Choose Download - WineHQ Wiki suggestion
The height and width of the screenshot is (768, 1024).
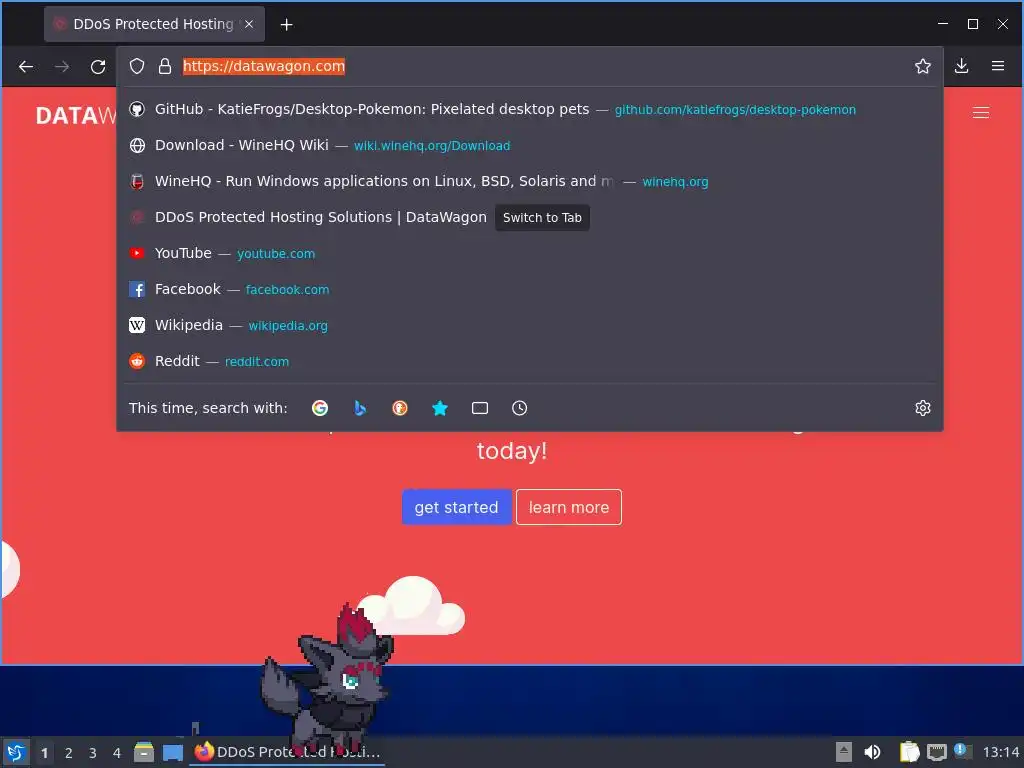coord(529,145)
